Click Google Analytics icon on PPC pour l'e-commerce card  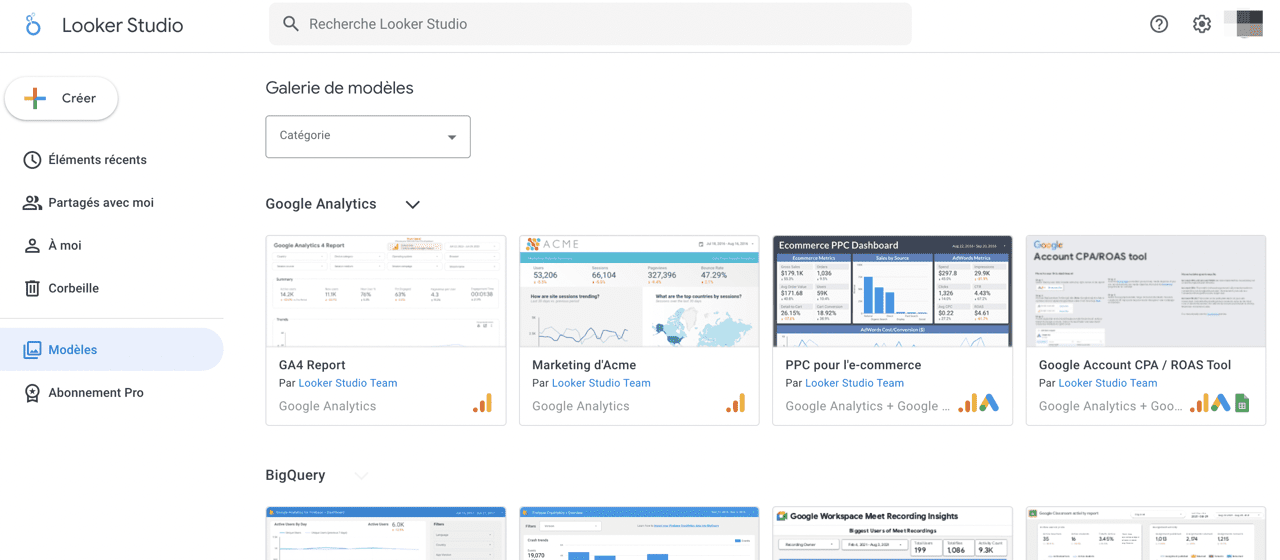[968, 403]
